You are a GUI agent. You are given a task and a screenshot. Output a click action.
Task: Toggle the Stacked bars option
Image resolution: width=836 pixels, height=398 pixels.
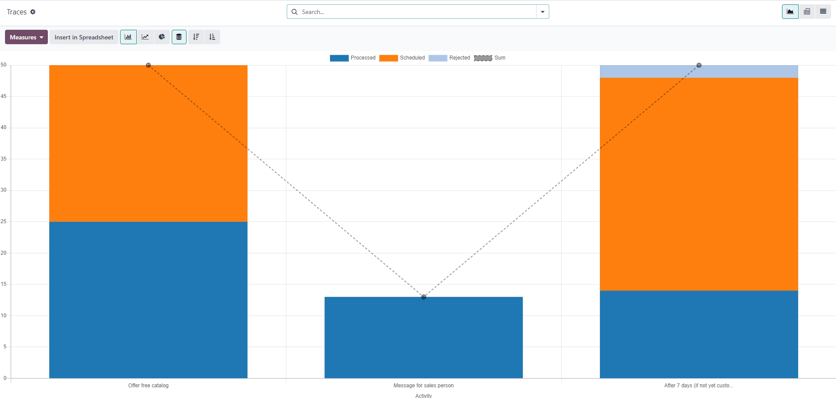[179, 37]
